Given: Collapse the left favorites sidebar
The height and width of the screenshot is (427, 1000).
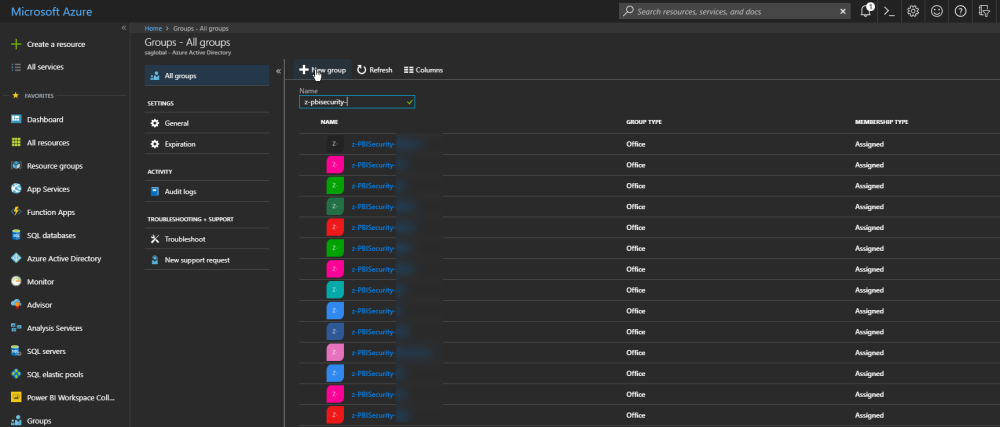Looking at the screenshot, I should (124, 29).
